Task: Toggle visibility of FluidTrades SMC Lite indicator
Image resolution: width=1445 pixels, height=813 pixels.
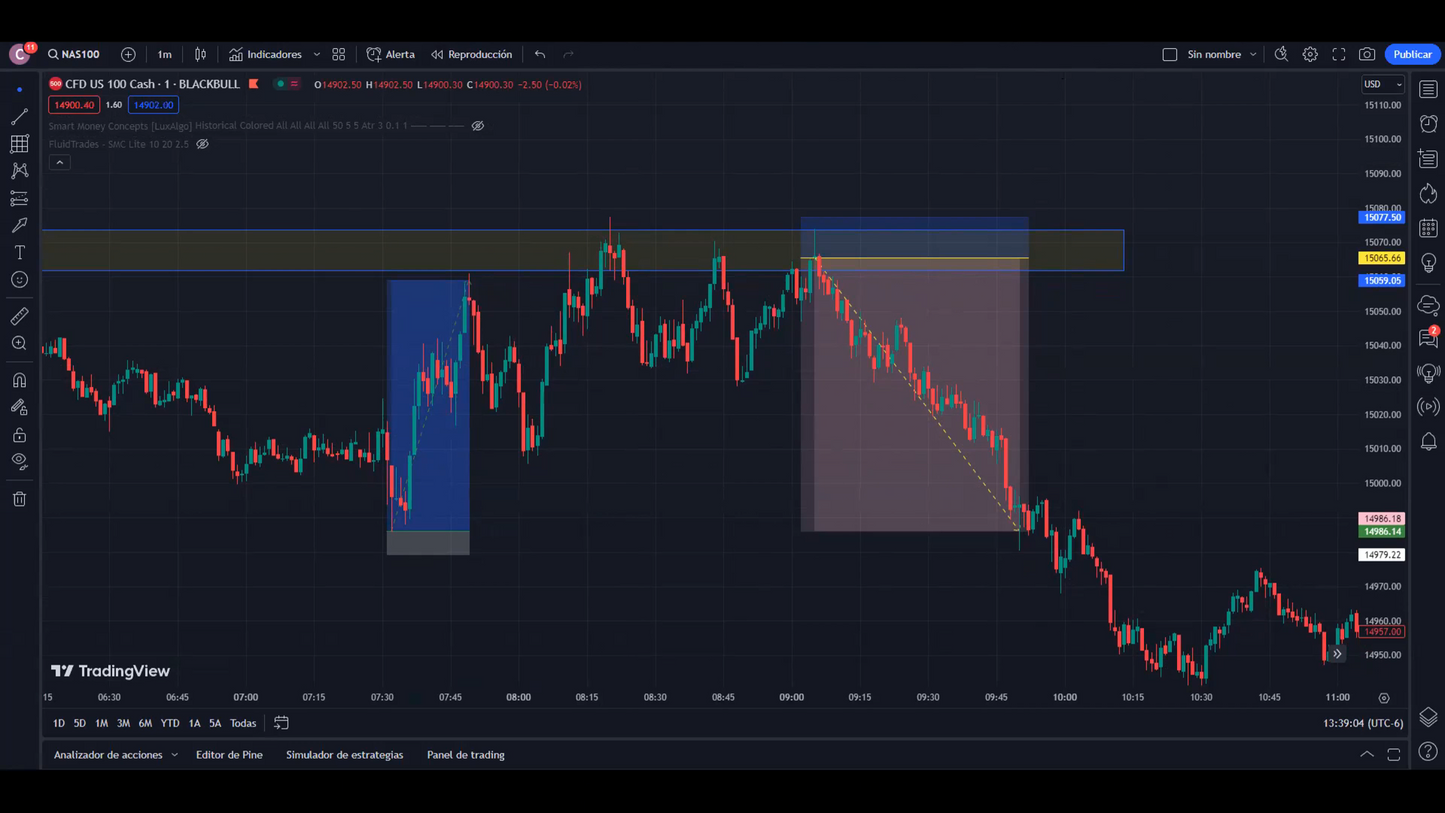Action: pyautogui.click(x=202, y=144)
